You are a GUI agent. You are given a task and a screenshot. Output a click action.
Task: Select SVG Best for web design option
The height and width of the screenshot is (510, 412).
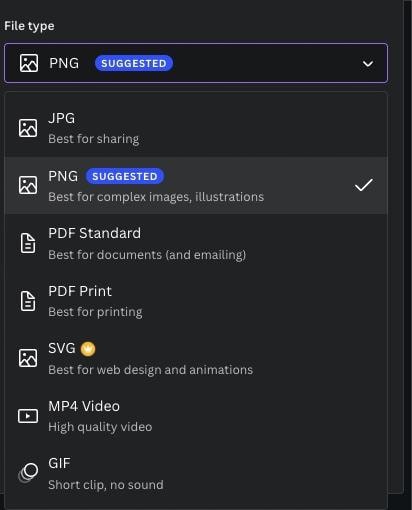pos(196,358)
